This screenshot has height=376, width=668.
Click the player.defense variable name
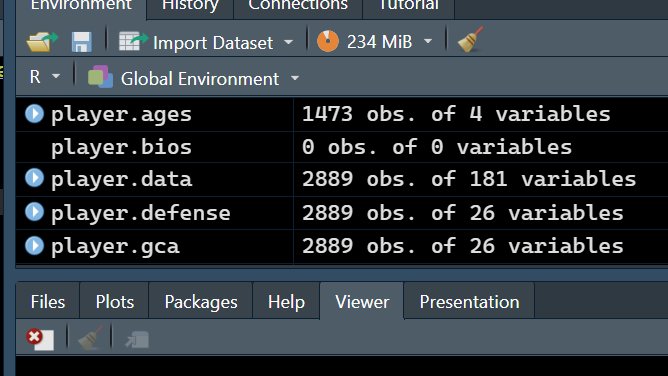141,212
